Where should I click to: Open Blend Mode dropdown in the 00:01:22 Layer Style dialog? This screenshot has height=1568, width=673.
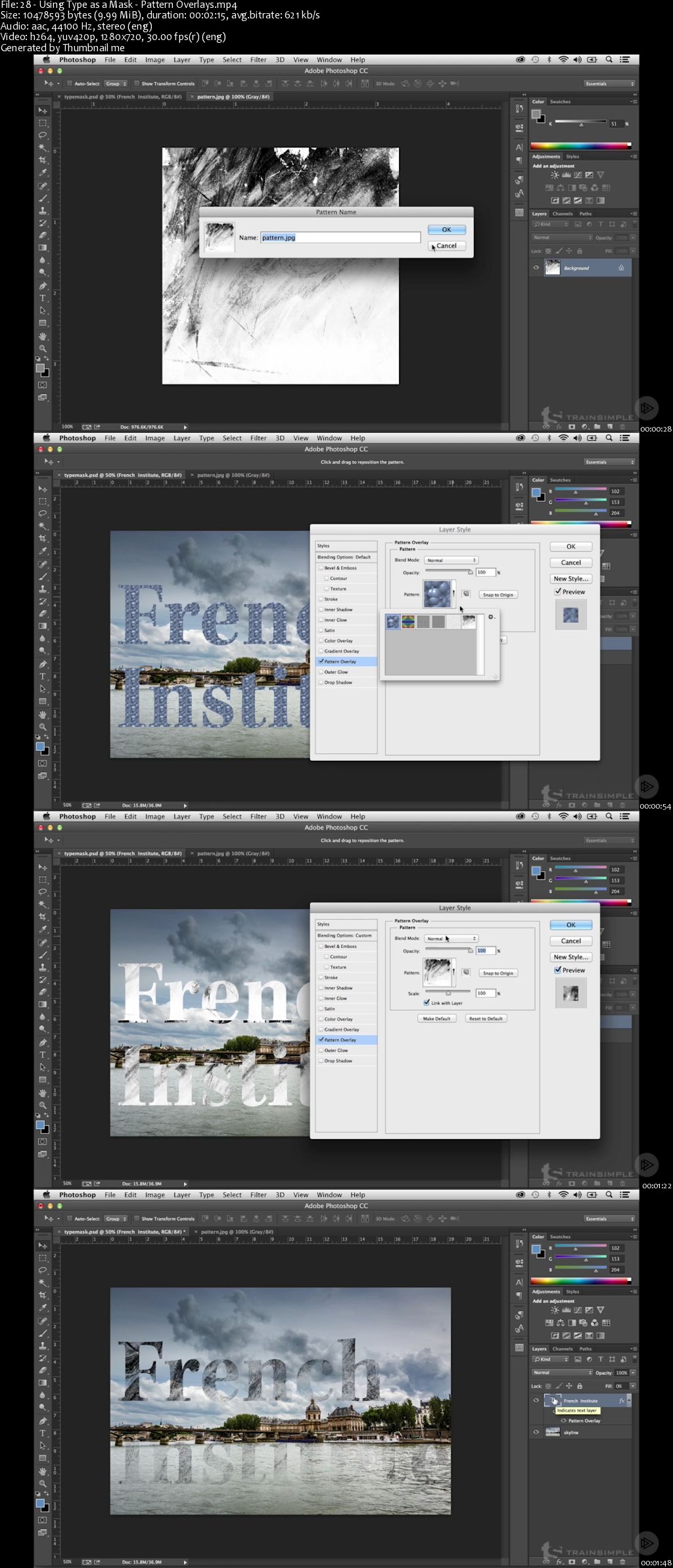451,939
